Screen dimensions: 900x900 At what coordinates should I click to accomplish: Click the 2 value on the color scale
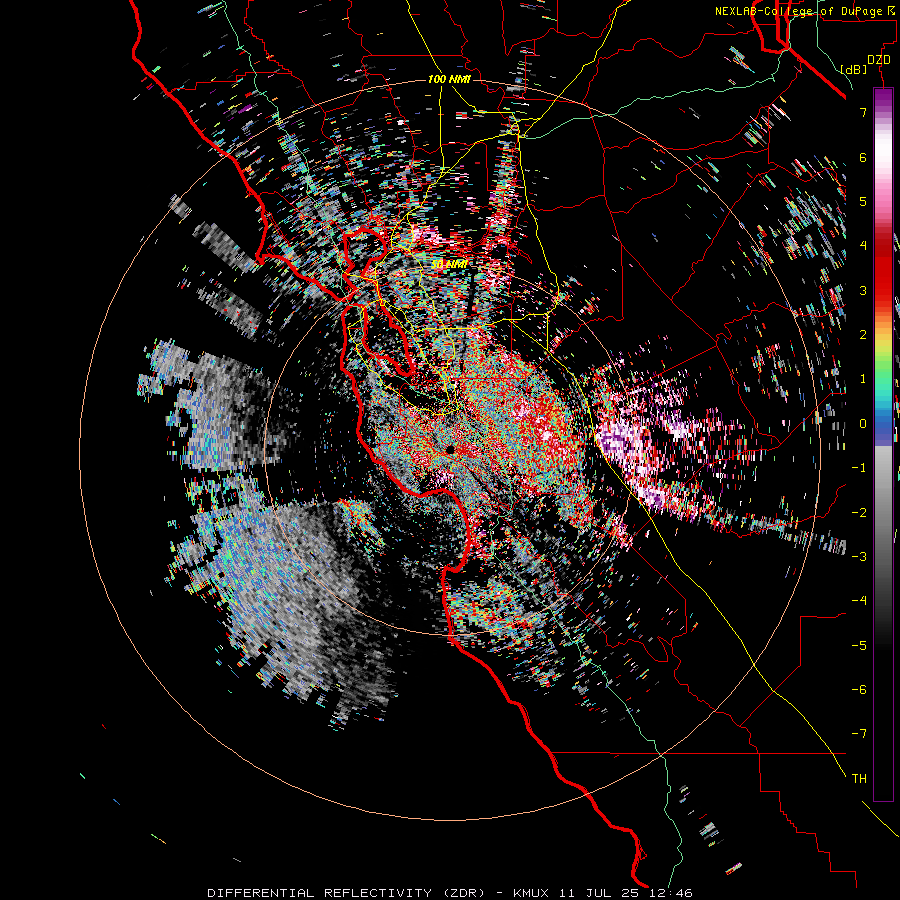863,335
